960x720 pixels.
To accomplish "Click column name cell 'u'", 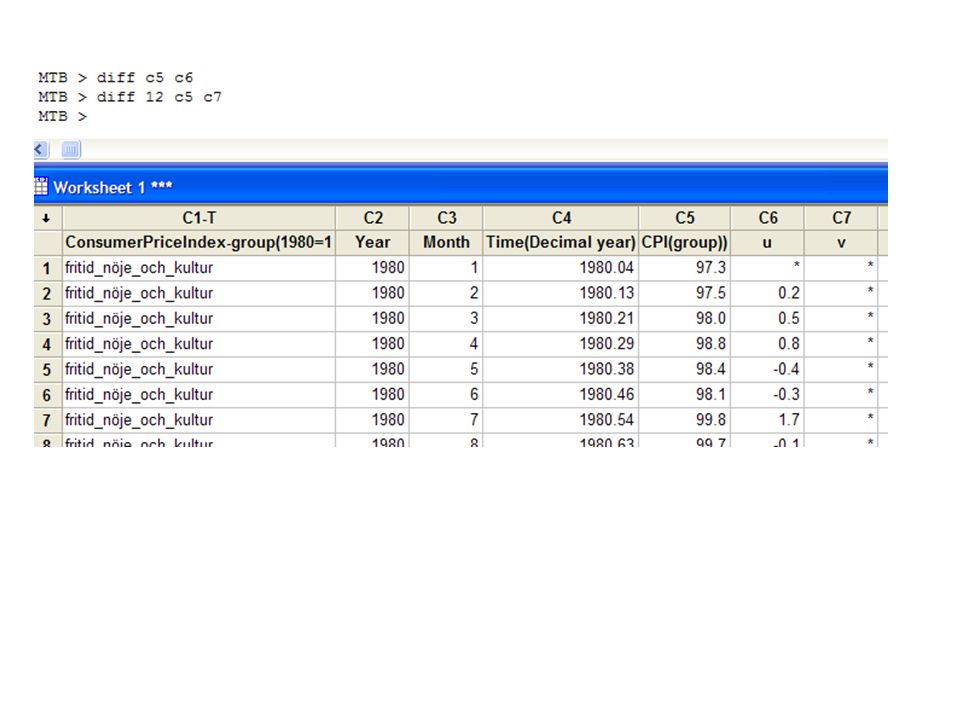I will pos(767,243).
